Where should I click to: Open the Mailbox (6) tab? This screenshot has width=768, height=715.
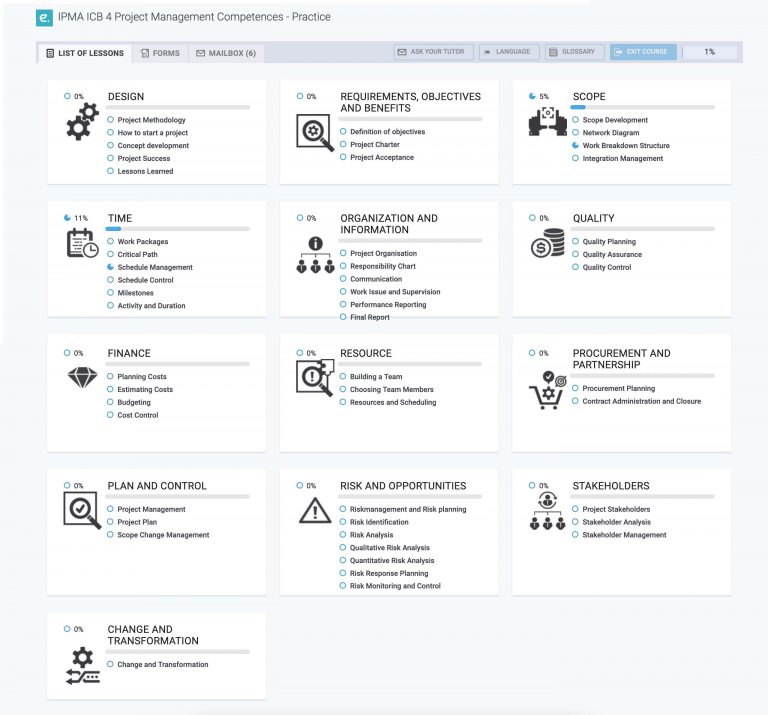coord(226,53)
